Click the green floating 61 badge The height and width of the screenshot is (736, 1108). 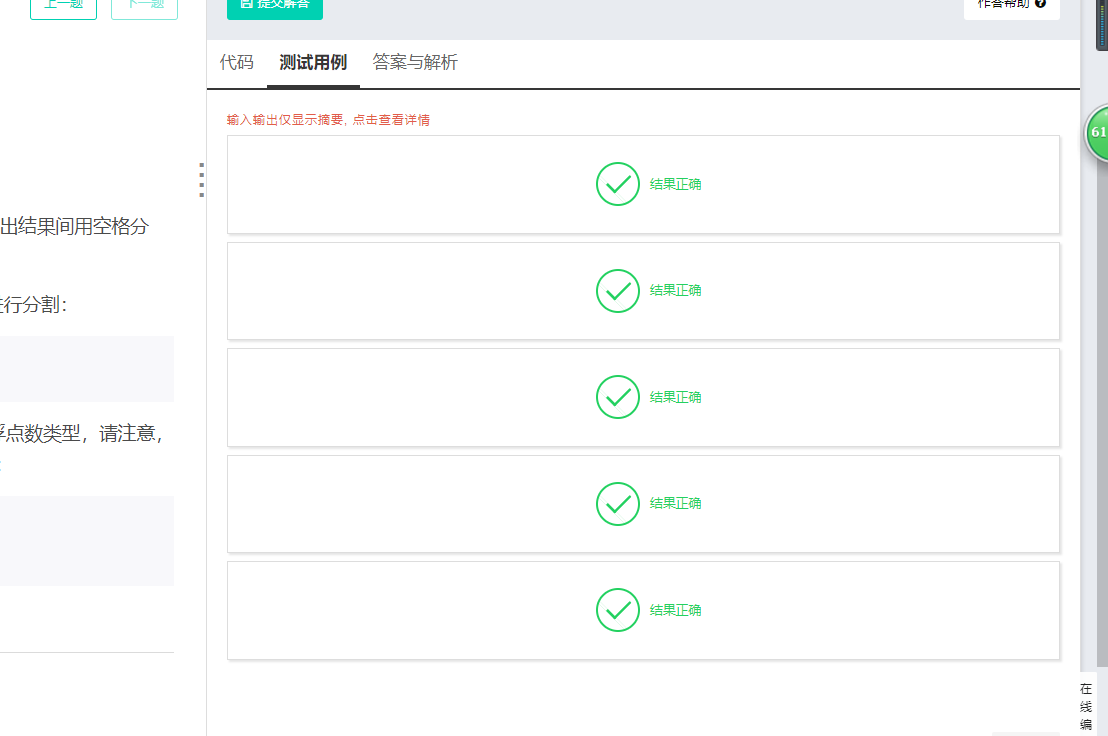click(x=1098, y=133)
